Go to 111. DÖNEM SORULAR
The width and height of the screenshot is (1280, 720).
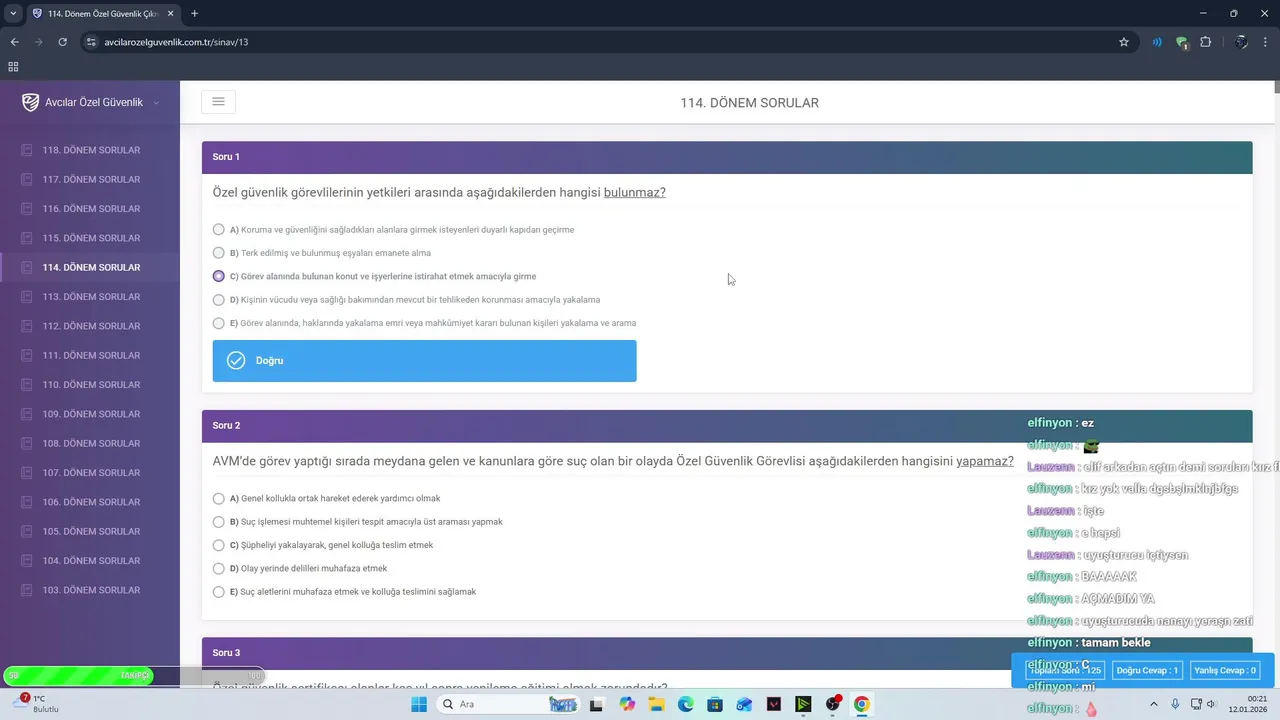coord(91,355)
